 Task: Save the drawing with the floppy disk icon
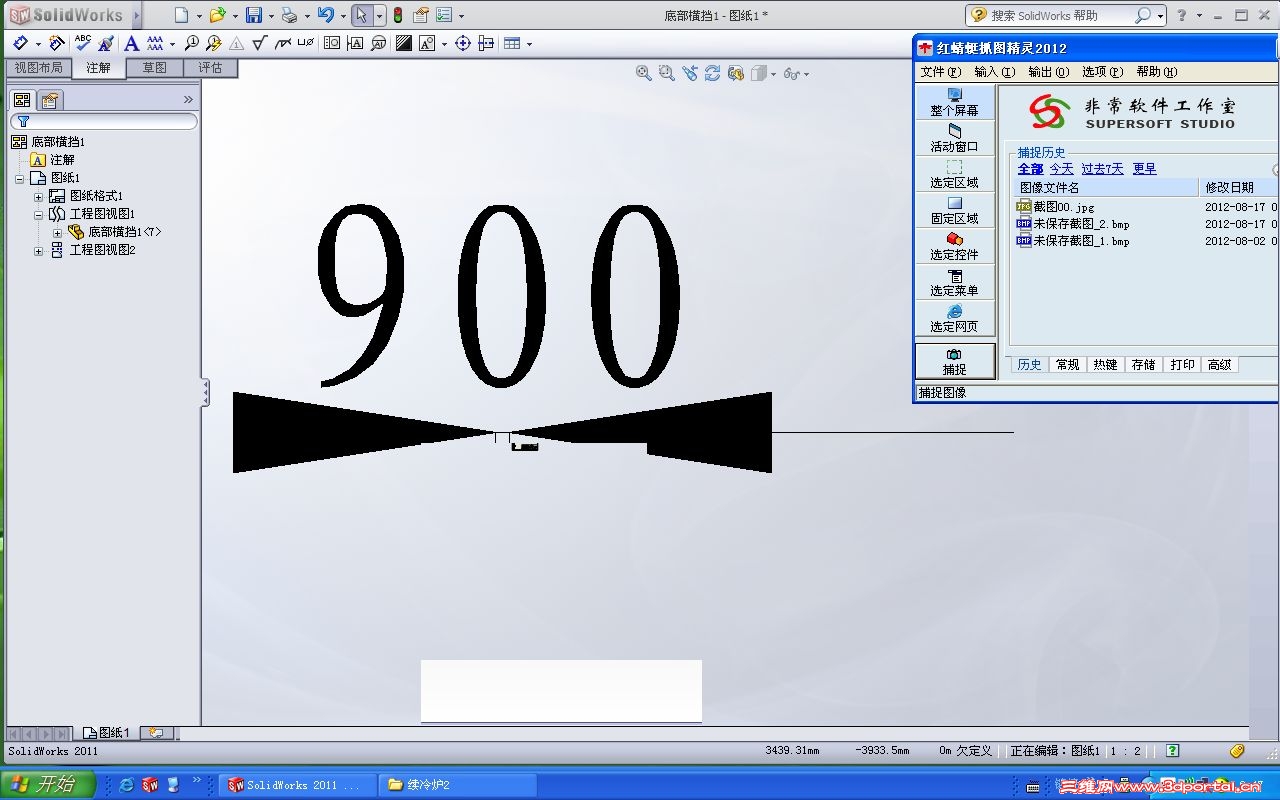click(x=254, y=15)
